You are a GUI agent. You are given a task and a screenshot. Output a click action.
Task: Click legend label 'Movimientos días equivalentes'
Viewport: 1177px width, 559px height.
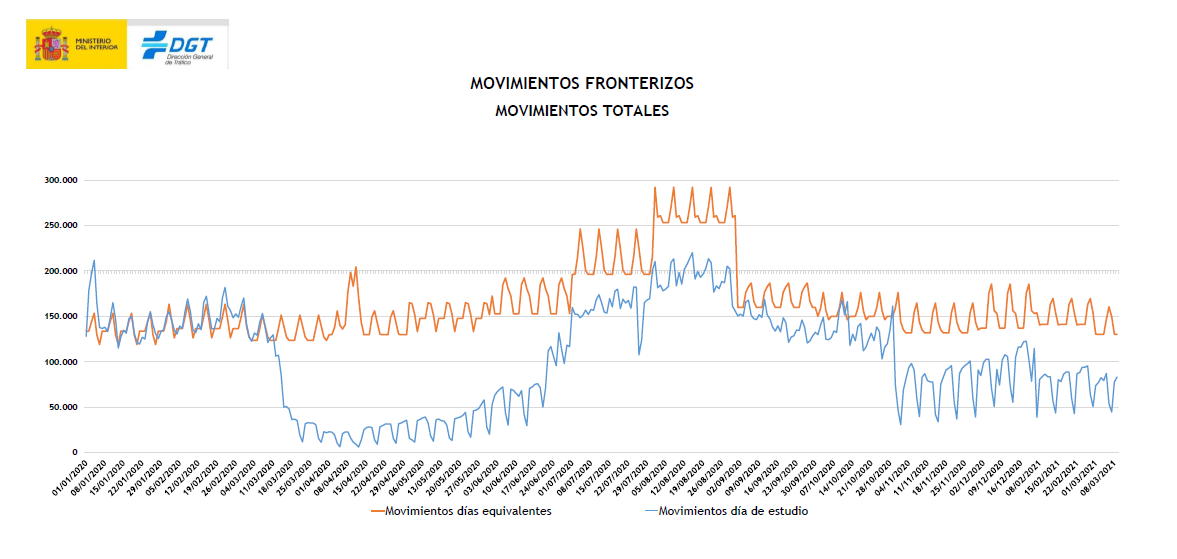pos(468,512)
